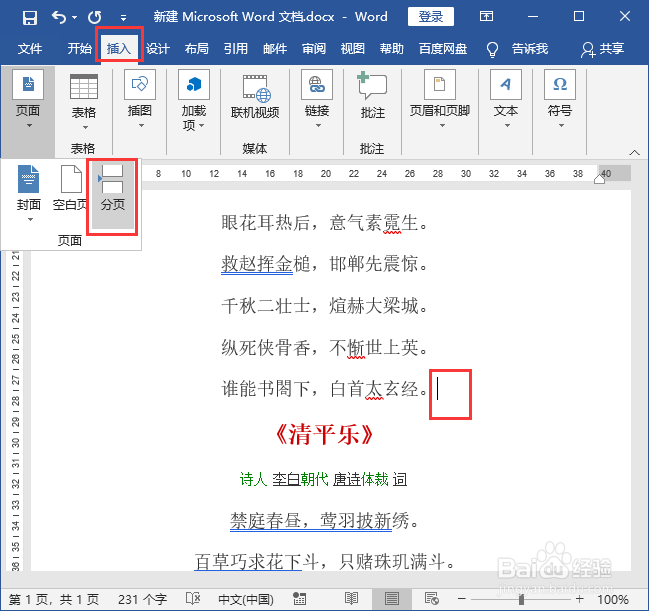
Task: Click the zoom in plus button
Action: [579, 599]
